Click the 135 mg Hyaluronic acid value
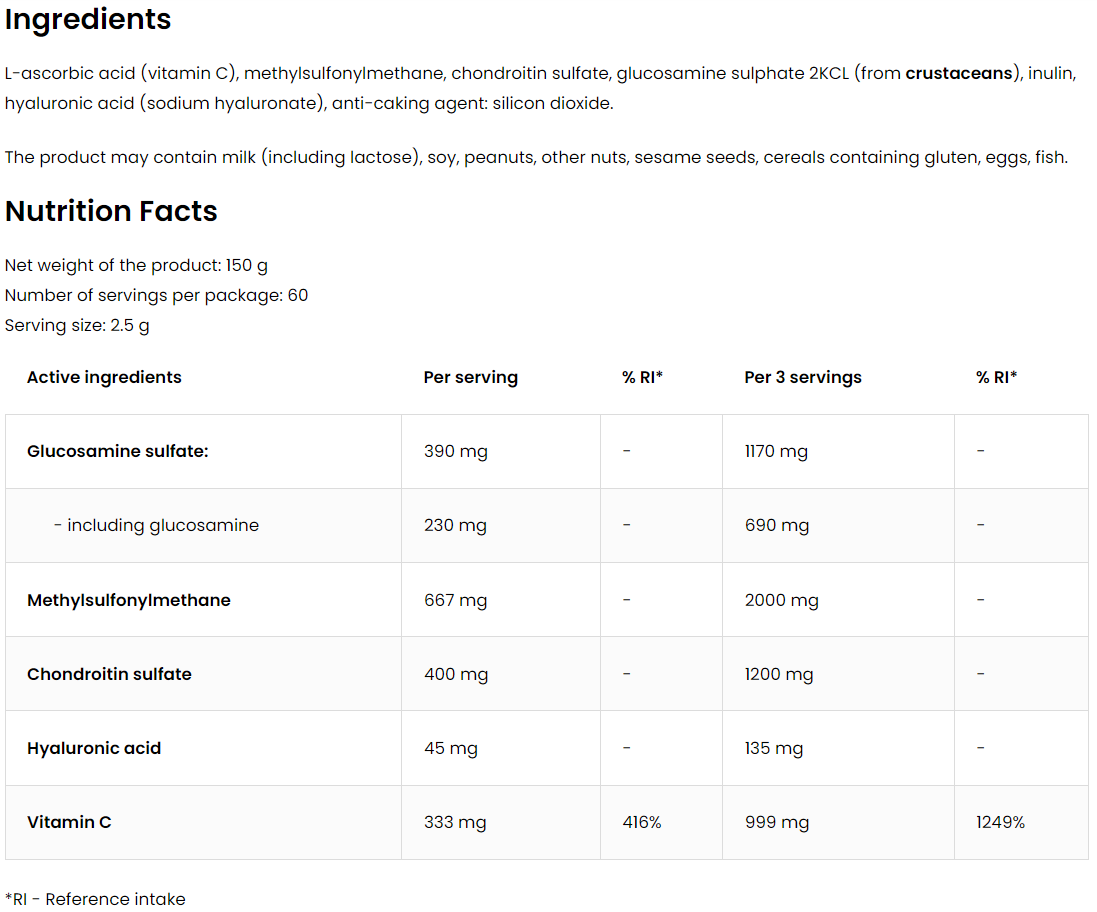Screen dimensions: 1097x912 click(x=774, y=748)
